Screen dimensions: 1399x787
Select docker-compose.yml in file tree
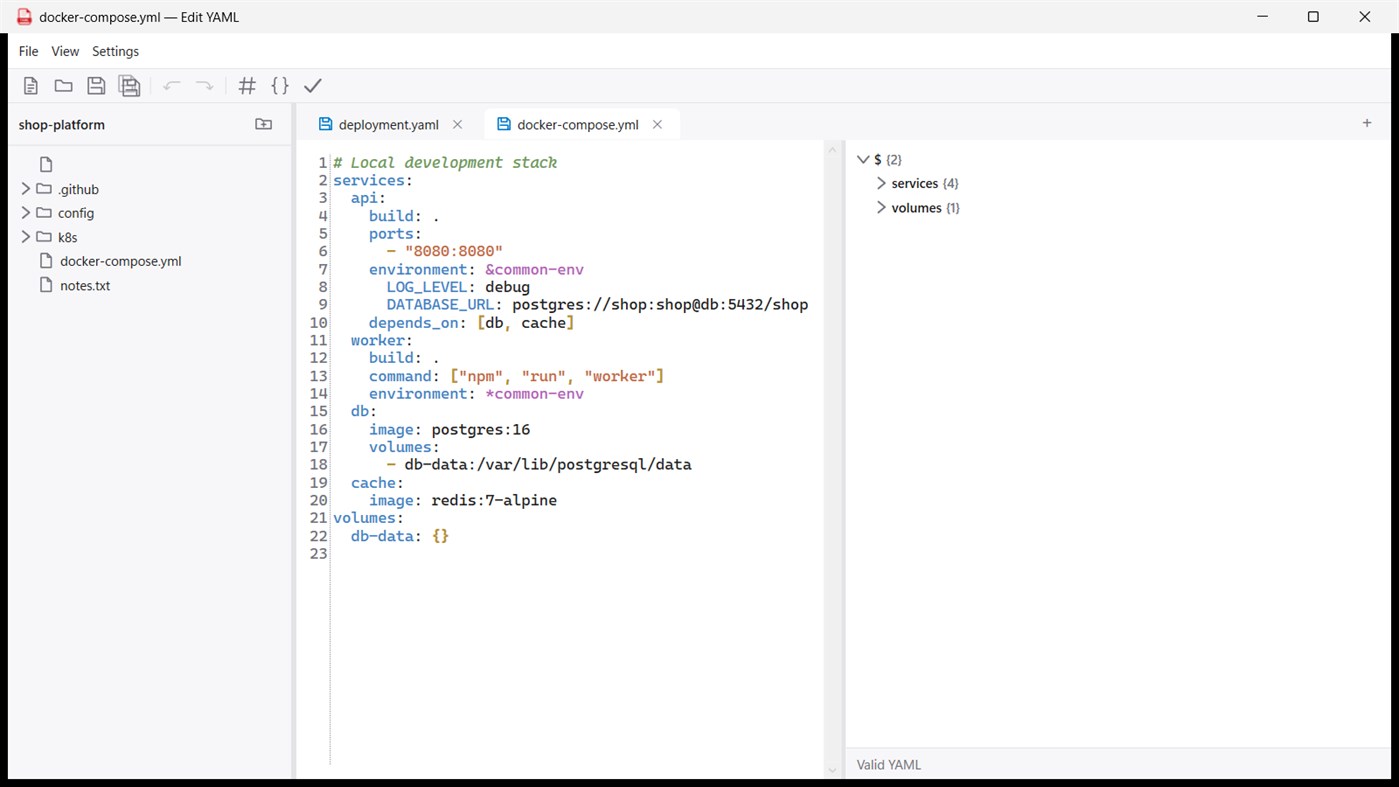120,261
